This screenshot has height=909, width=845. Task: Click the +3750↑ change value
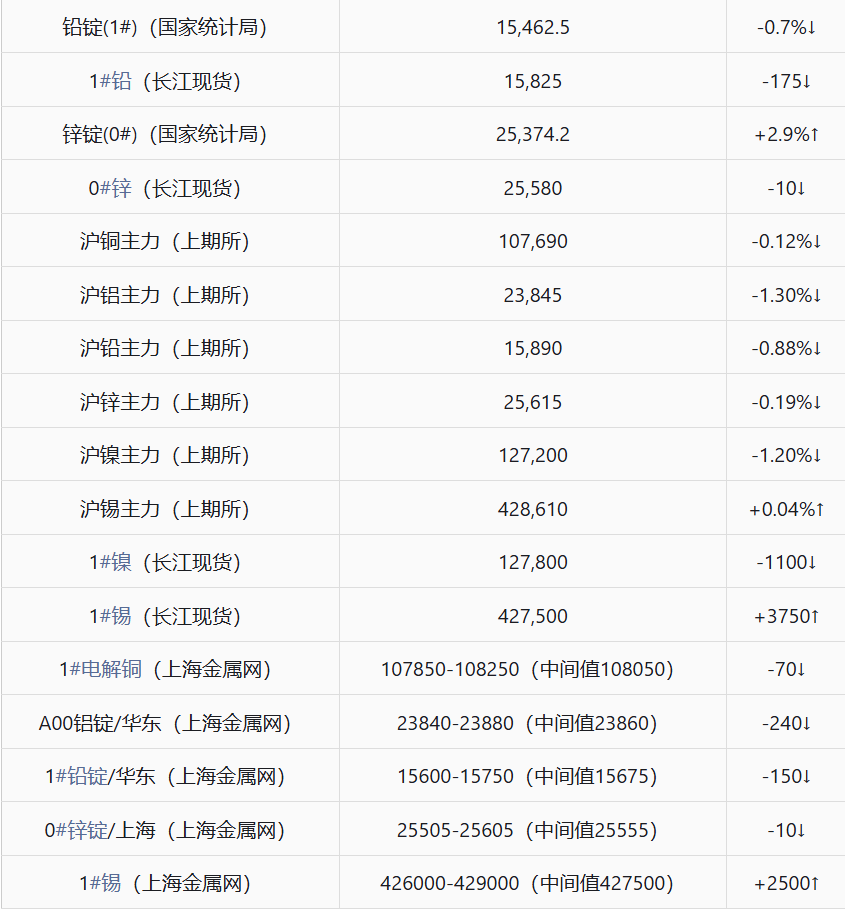(786, 616)
